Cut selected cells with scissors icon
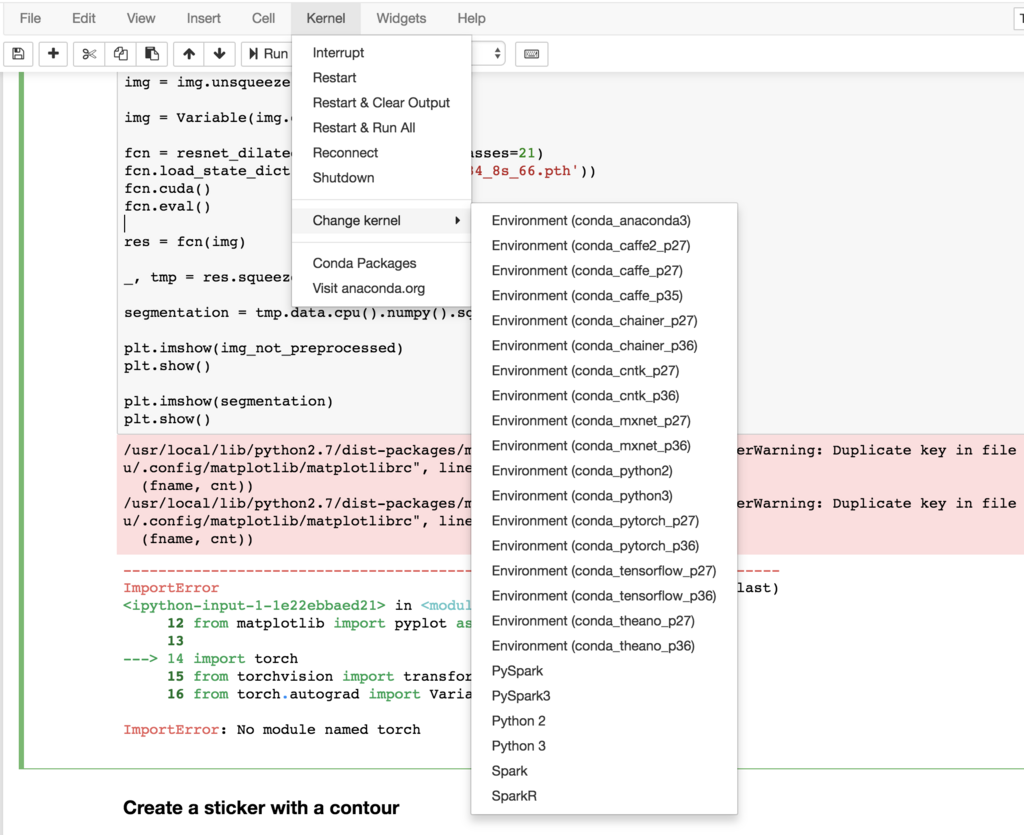1024x835 pixels. tap(89, 54)
